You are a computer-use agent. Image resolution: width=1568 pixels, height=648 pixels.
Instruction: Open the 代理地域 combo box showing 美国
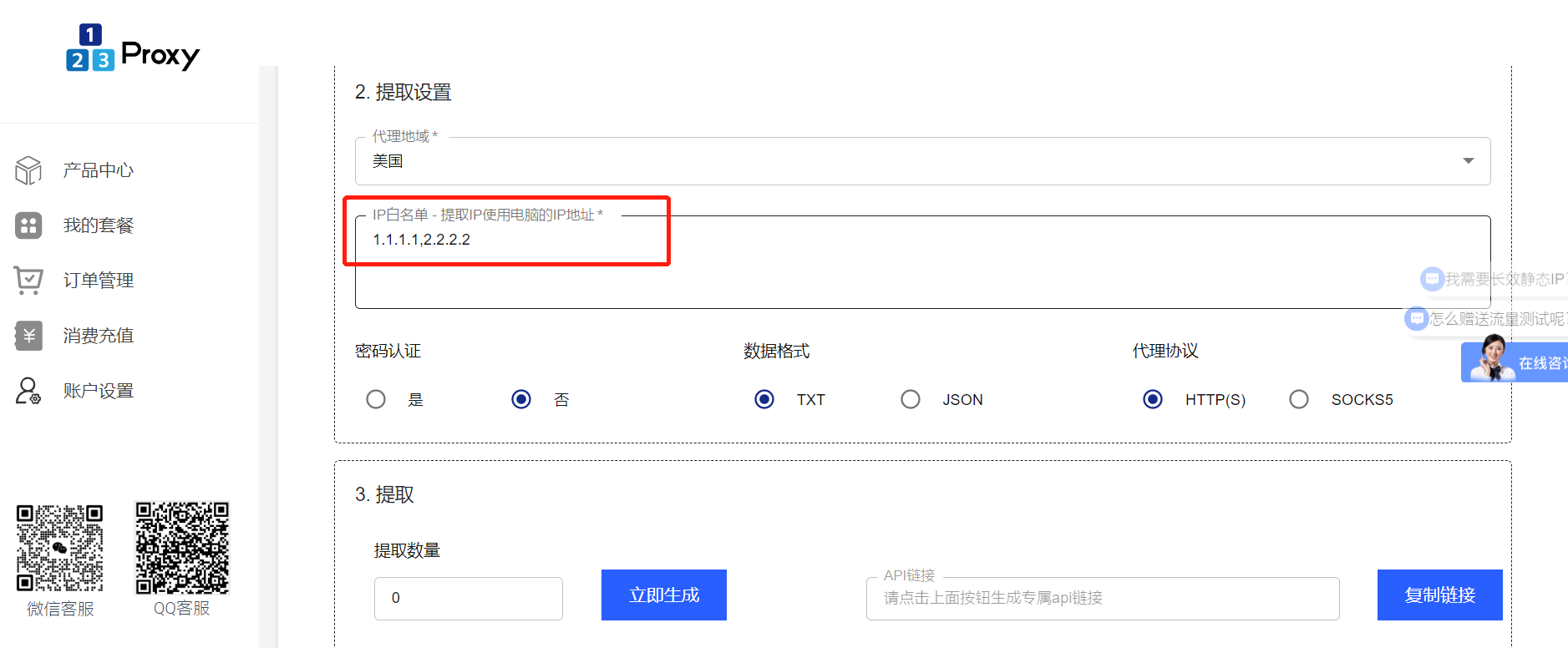click(x=911, y=161)
